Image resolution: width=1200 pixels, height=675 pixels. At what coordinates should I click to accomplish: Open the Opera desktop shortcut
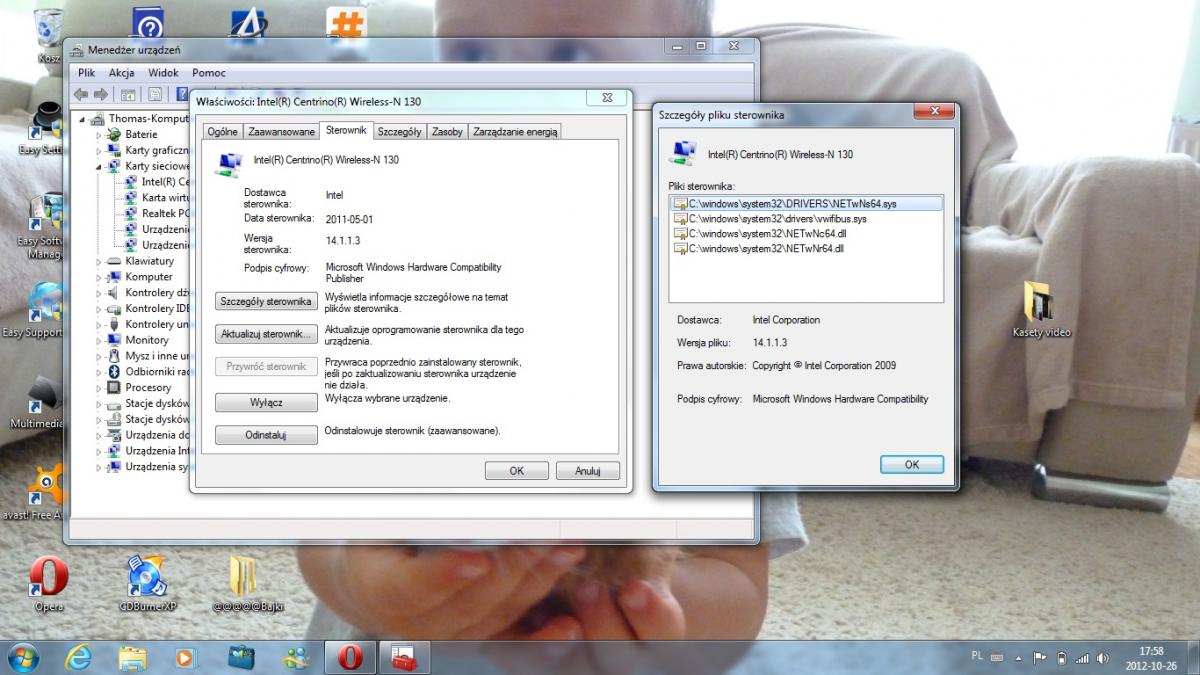(x=48, y=583)
